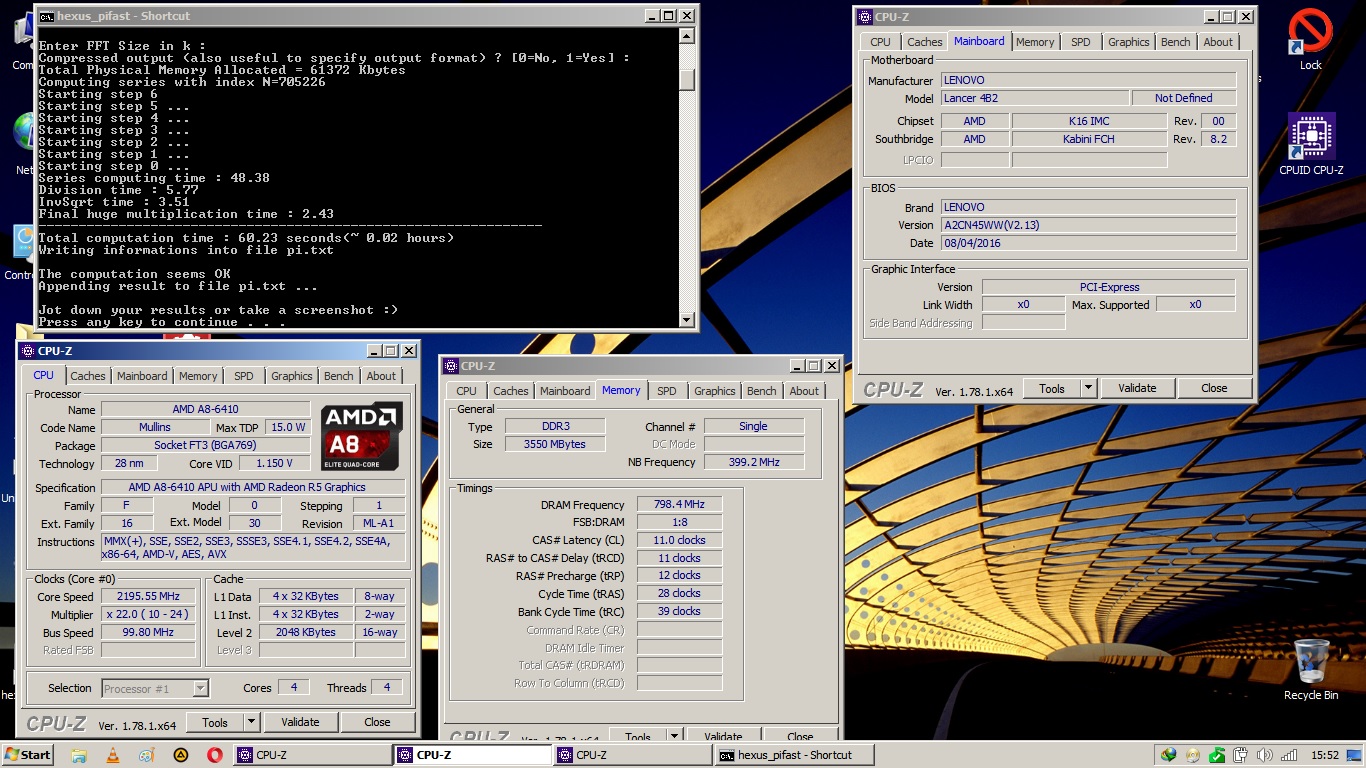Click the green checkmark tray icon

[x=1216, y=755]
